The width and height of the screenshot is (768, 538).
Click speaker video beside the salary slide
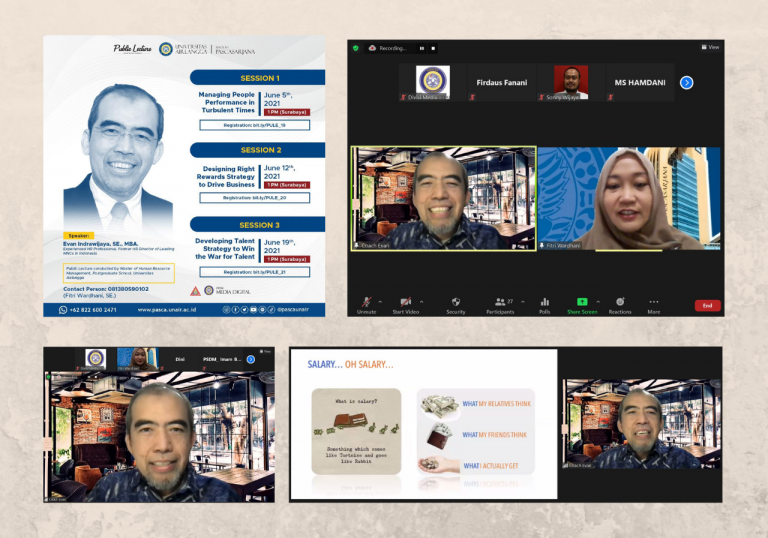click(642, 424)
